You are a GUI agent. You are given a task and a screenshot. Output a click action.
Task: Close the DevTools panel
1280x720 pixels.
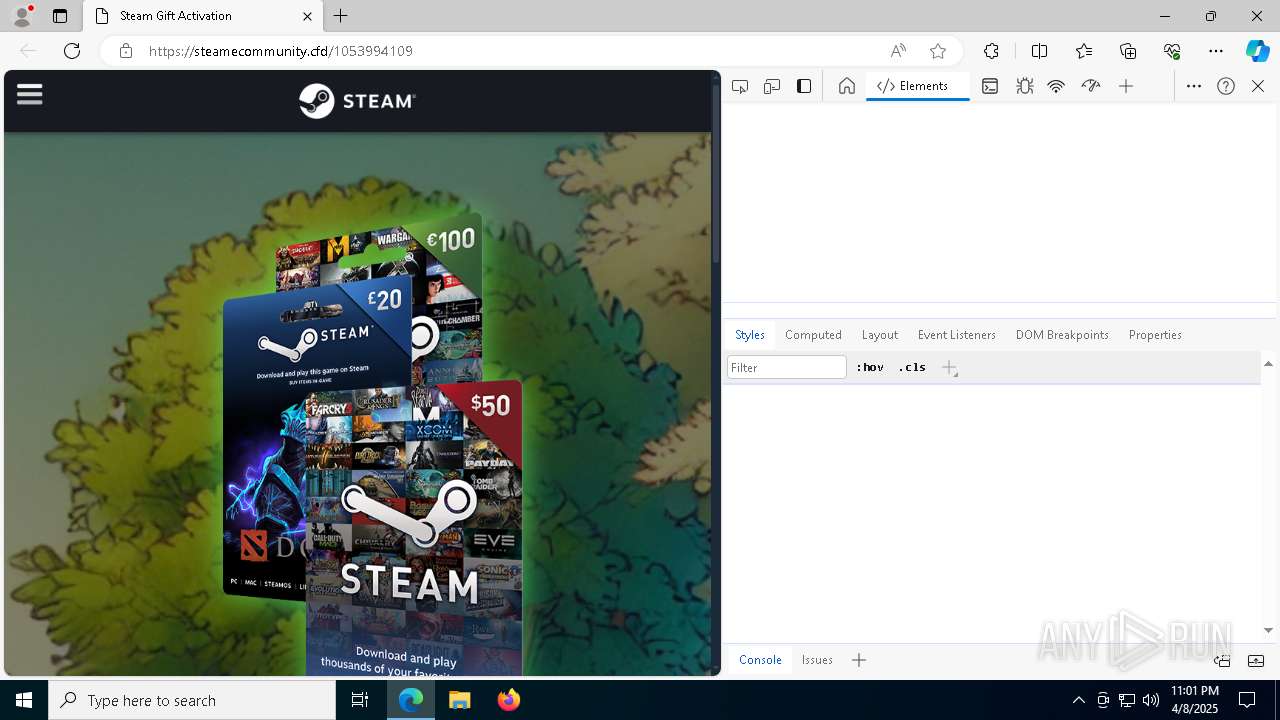click(1258, 86)
